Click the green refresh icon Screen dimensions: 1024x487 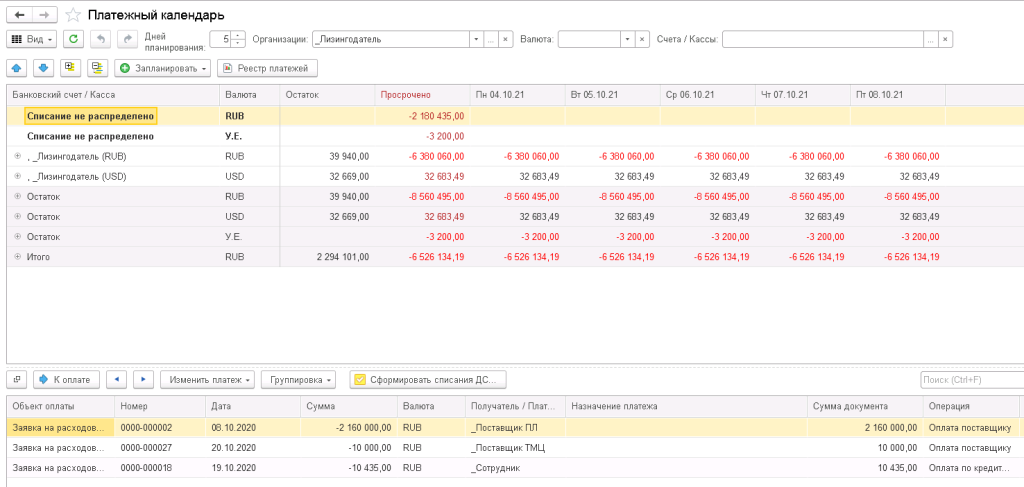(x=73, y=39)
